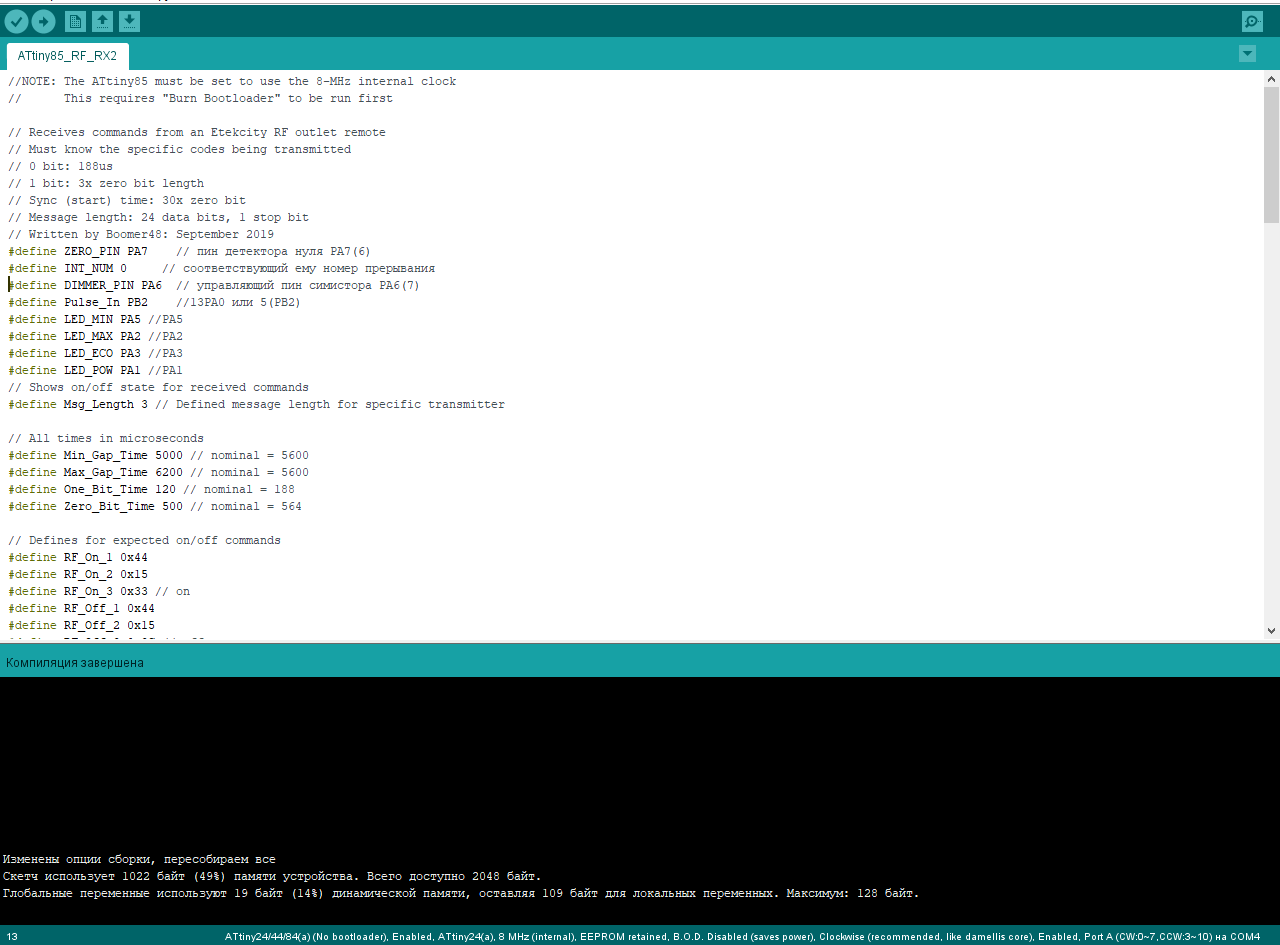Open the Serial Monitor
Viewport: 1280px width, 945px height.
pyautogui.click(x=1251, y=22)
